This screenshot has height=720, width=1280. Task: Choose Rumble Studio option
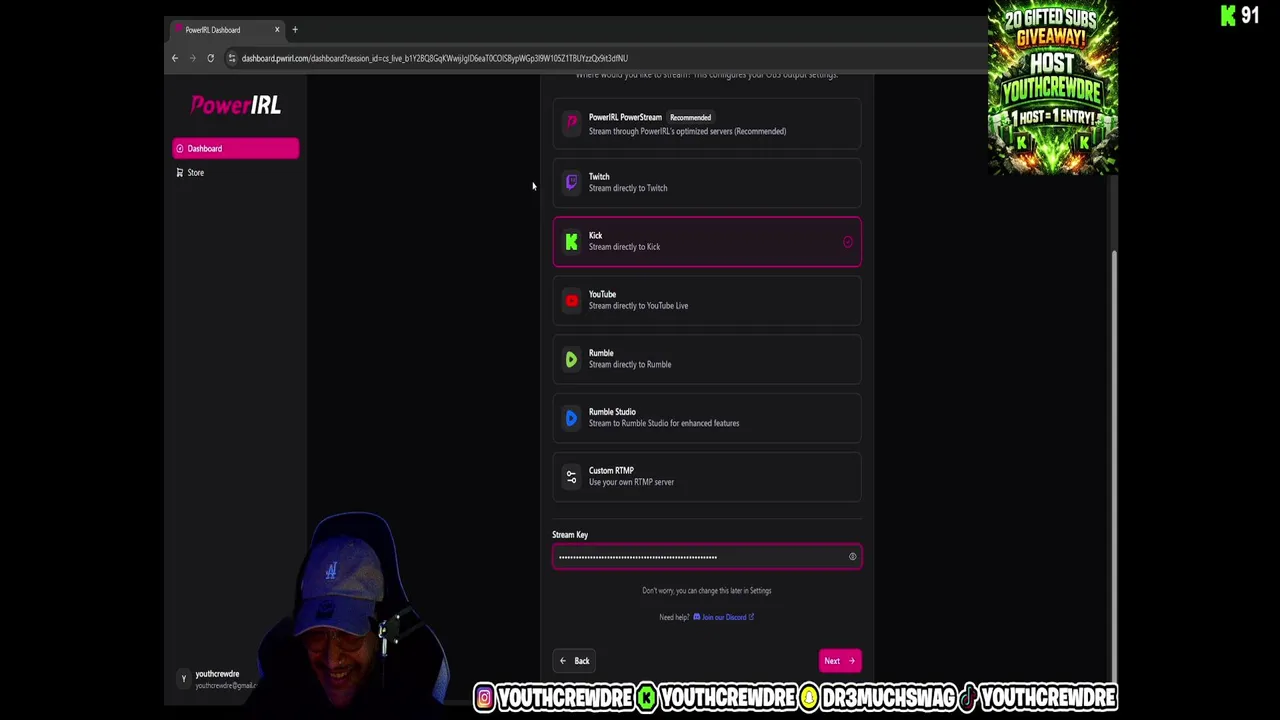pyautogui.click(x=707, y=418)
